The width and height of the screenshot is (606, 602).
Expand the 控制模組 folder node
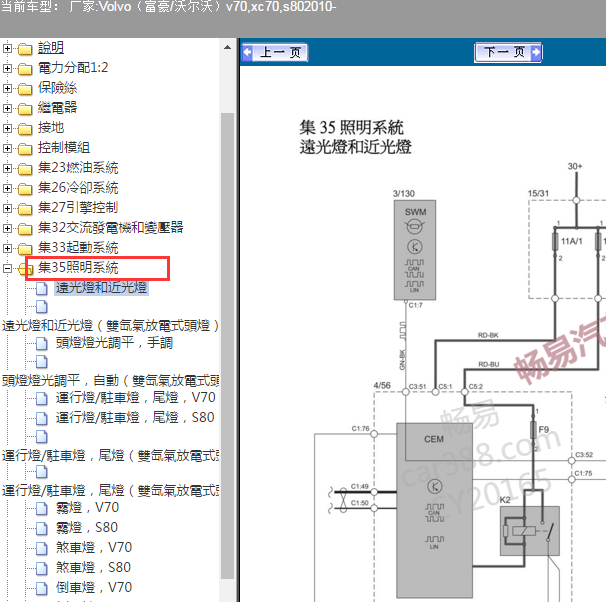7,148
